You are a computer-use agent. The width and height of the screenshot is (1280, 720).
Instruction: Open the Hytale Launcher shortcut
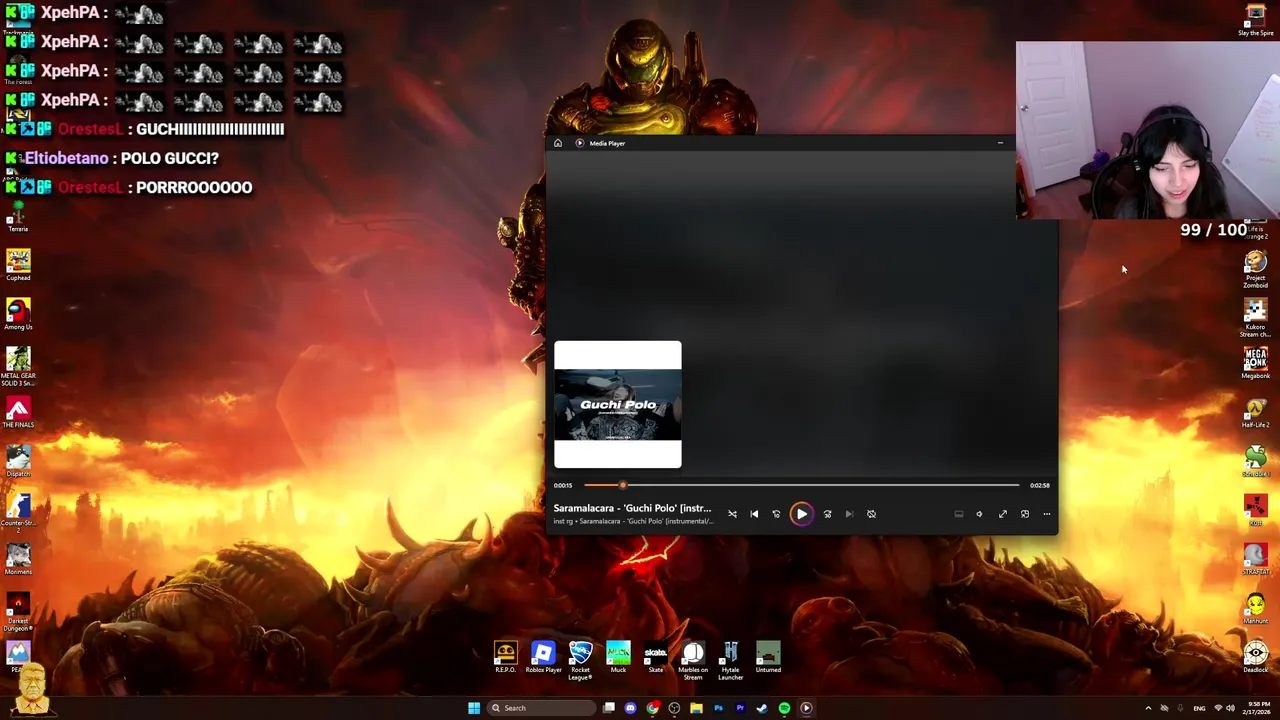coord(730,661)
